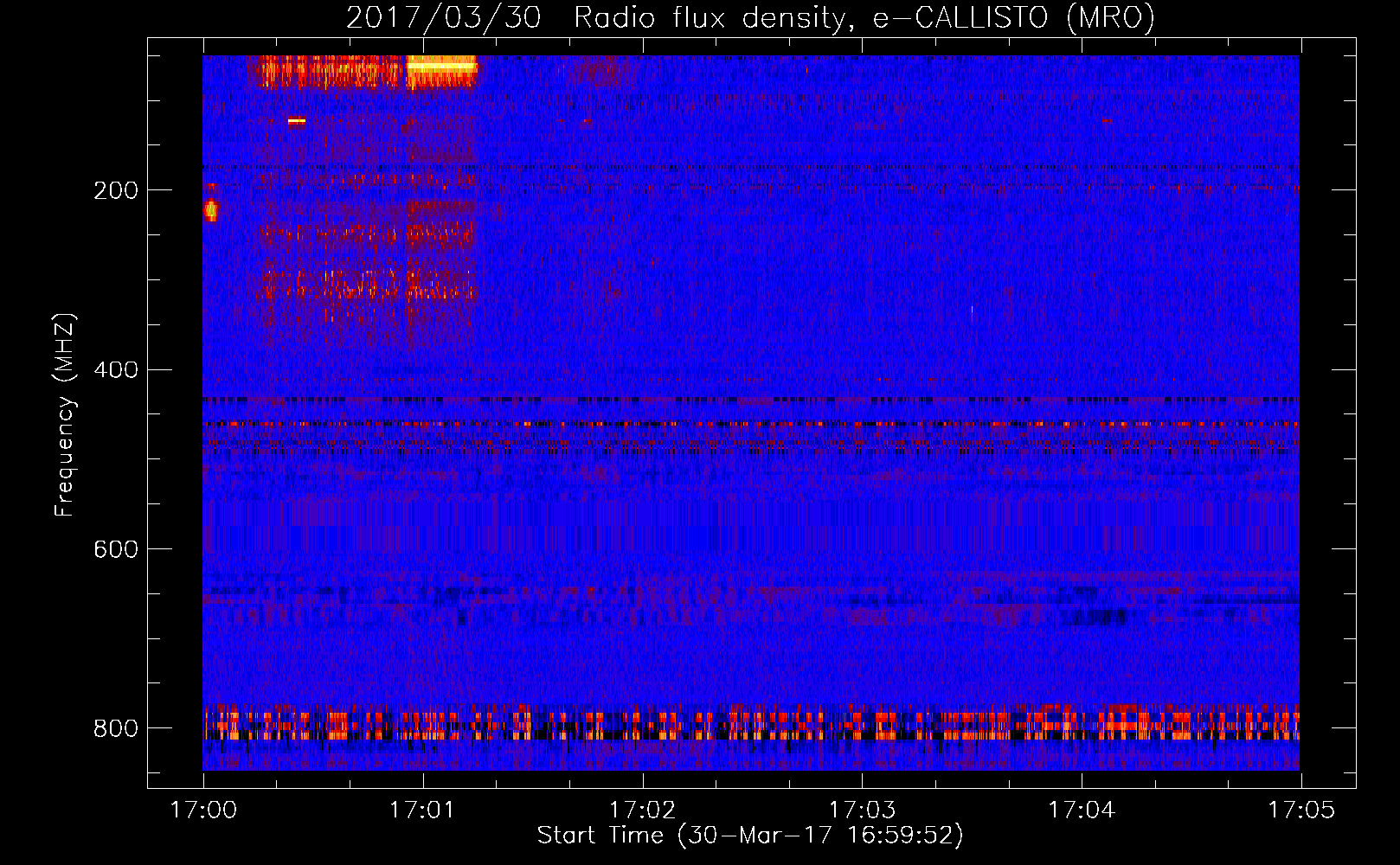Click the 400 frequency tick label
Screen dimensions: 1400x865
[x=115, y=370]
